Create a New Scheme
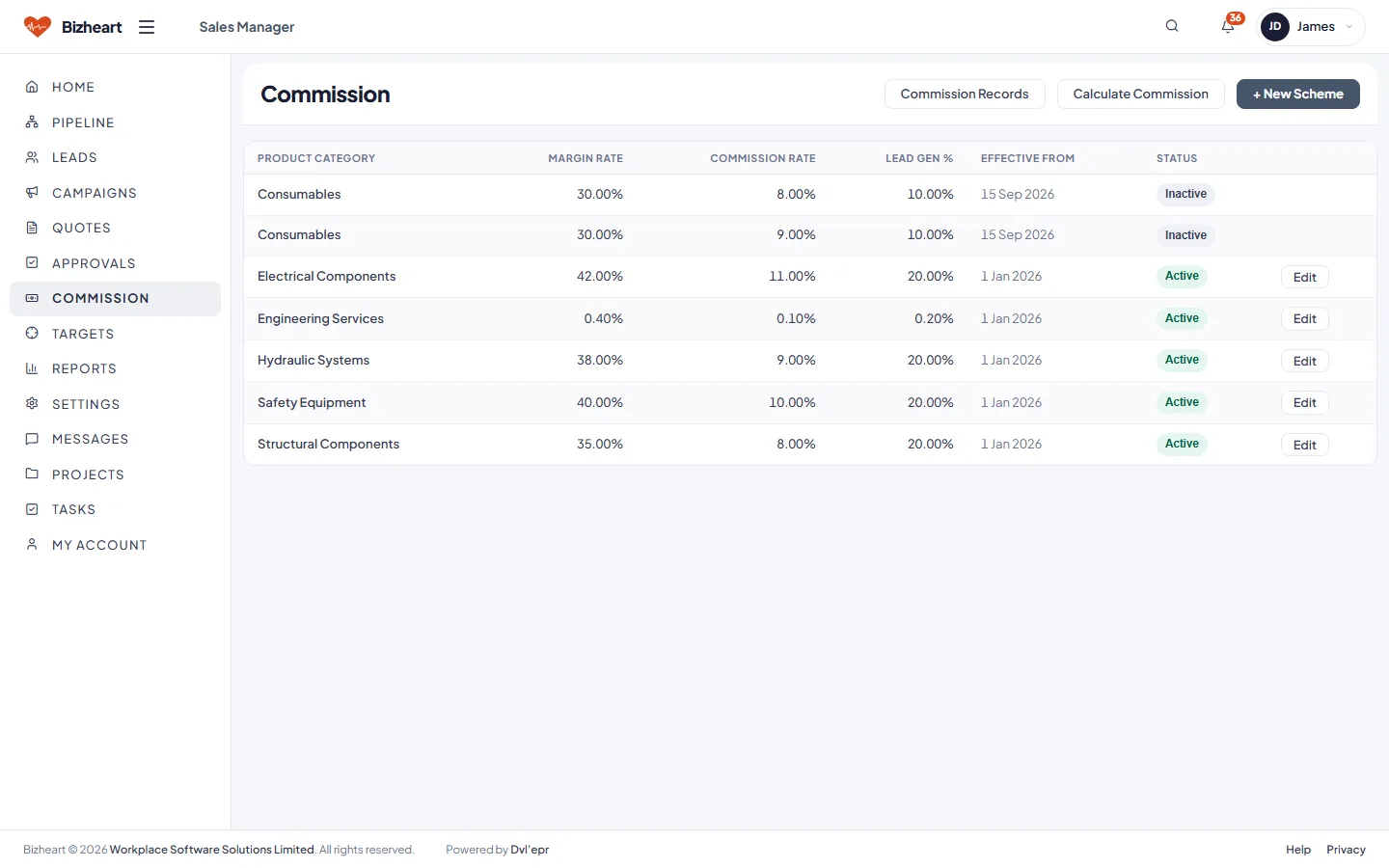Image resolution: width=1389 pixels, height=868 pixels. pos(1298,94)
